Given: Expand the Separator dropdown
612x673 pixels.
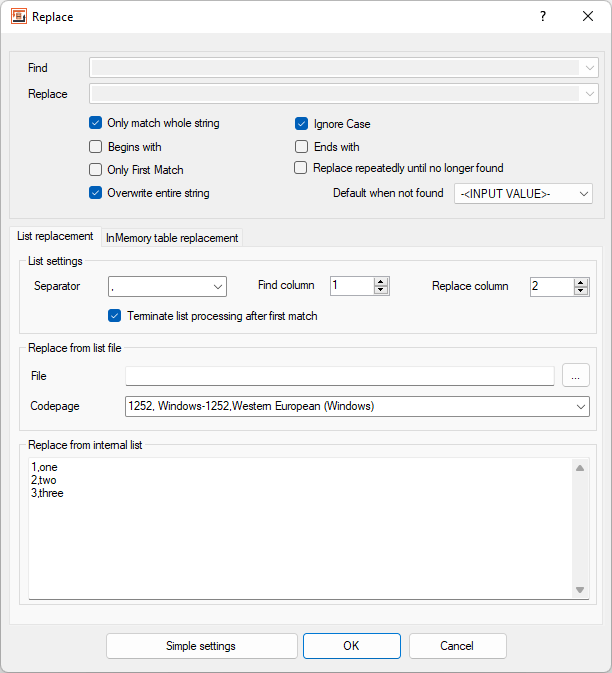Looking at the screenshot, I should click(x=218, y=287).
